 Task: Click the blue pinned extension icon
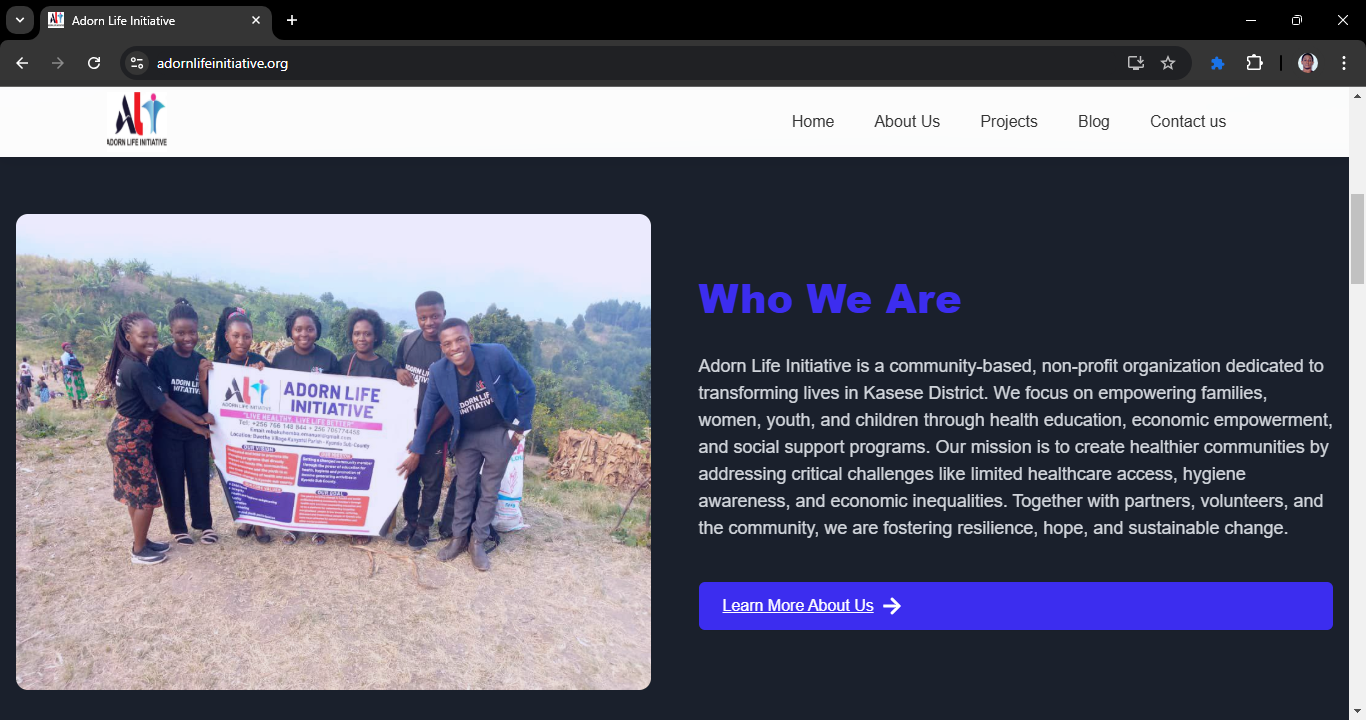1217,63
